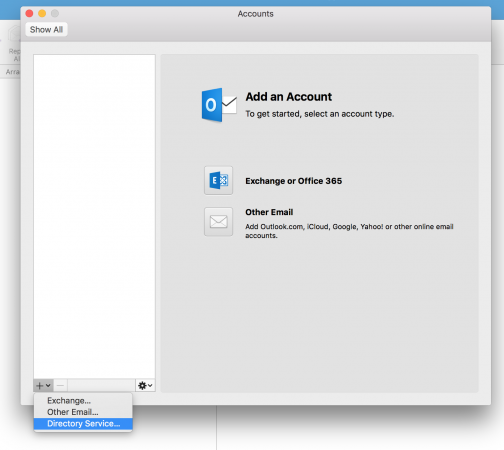Screen dimensions: 504x450
Task: Click the Outlook logo icon
Action: point(219,105)
